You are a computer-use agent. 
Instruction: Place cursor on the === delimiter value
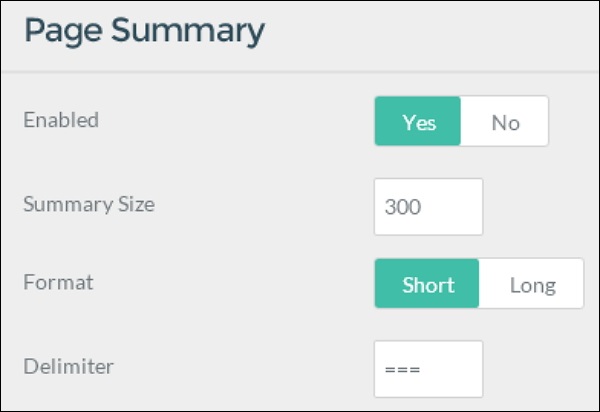[402, 369]
